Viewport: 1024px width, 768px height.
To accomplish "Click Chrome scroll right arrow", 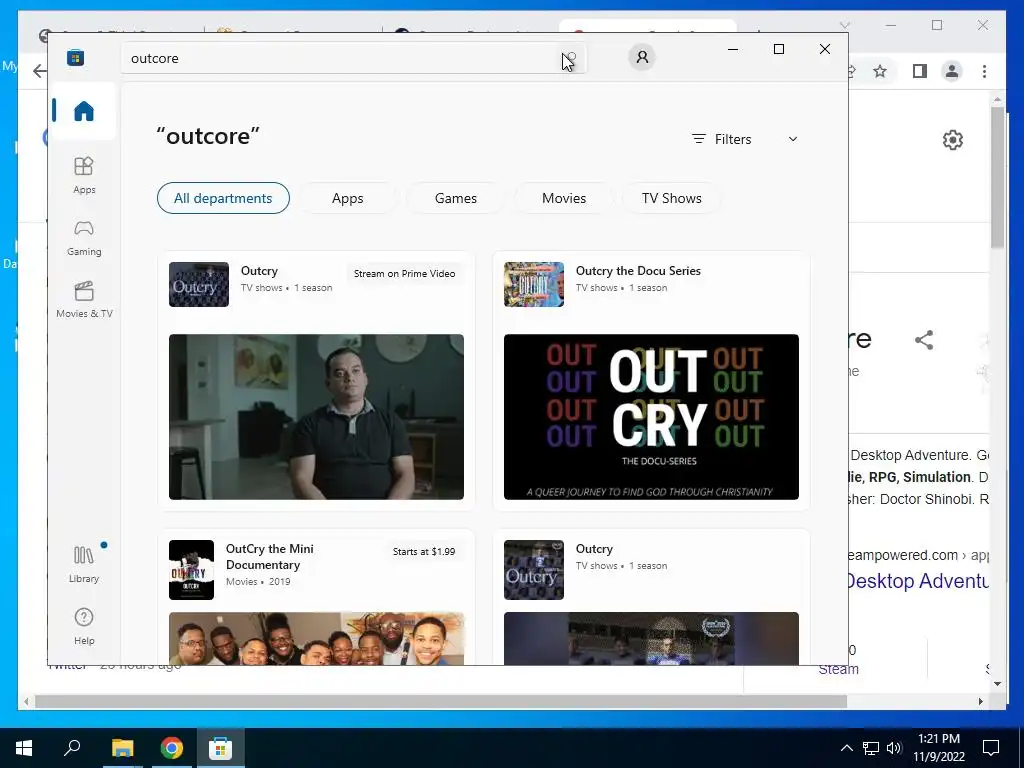I will (x=981, y=701).
